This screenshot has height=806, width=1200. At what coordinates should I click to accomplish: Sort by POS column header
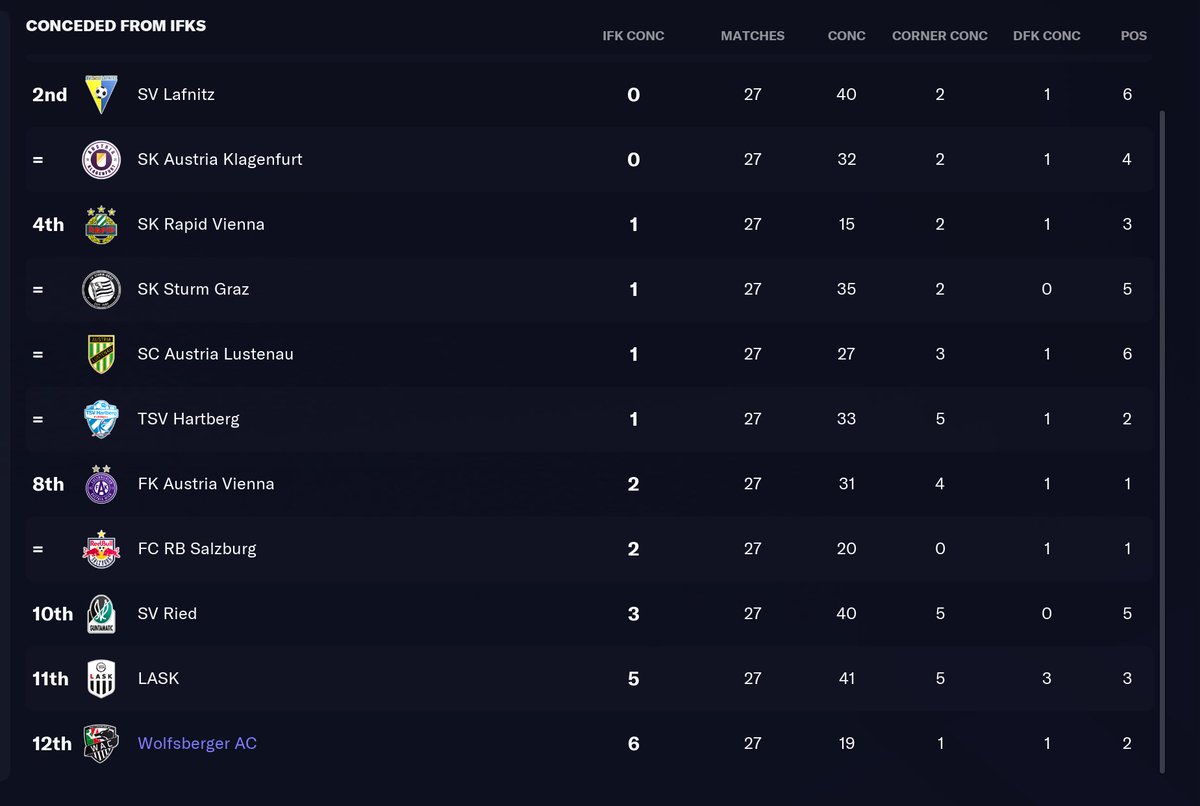[x=1133, y=35]
